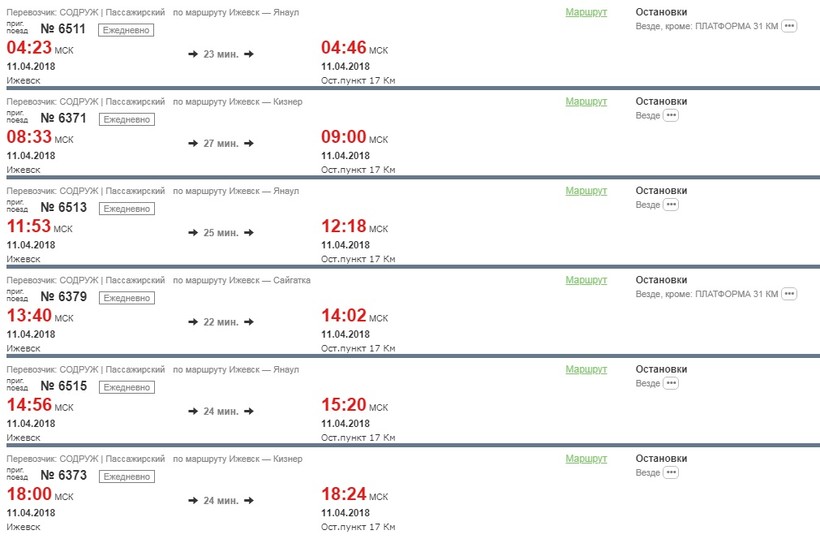The height and width of the screenshot is (539, 820).
Task: Expand the stops ellipsis for train 6379
Action: [789, 294]
